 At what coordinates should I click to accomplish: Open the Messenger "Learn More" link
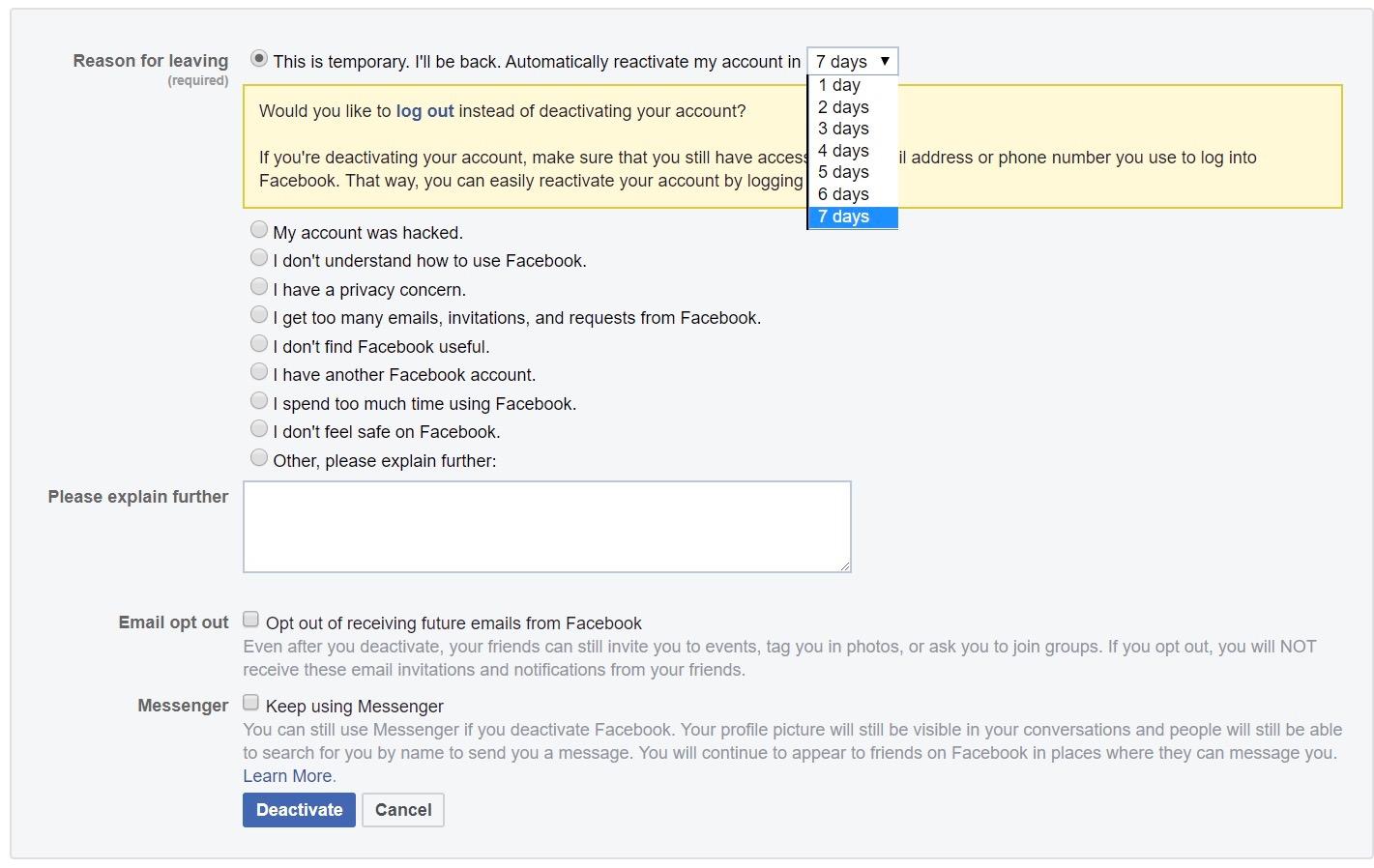(288, 776)
